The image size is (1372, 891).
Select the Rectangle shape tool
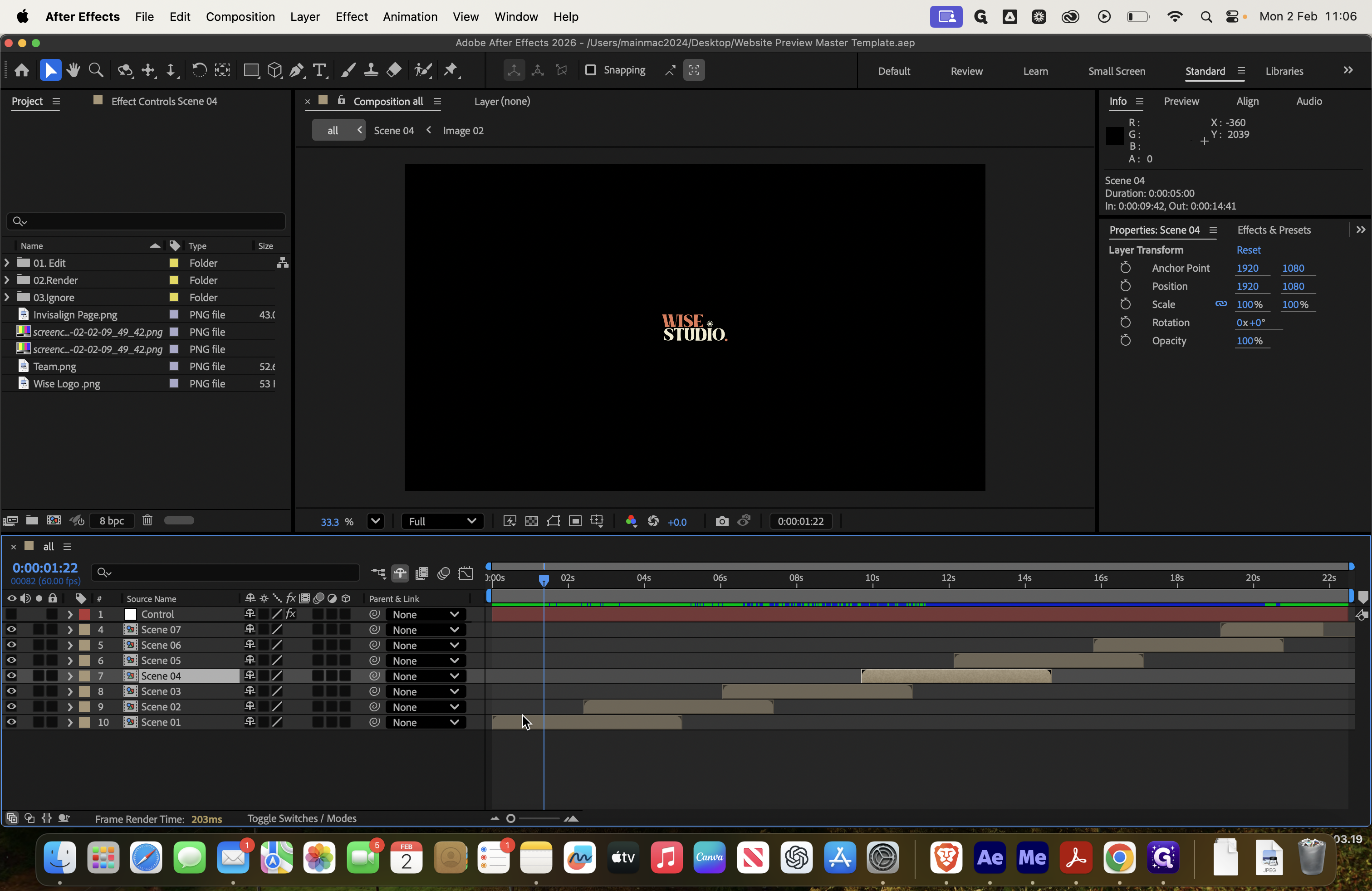tap(251, 70)
